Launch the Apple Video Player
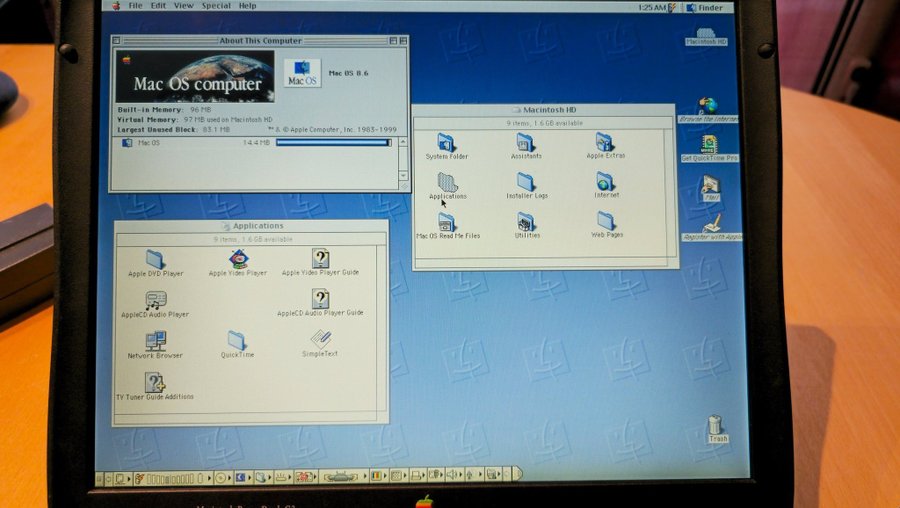 tap(238, 260)
